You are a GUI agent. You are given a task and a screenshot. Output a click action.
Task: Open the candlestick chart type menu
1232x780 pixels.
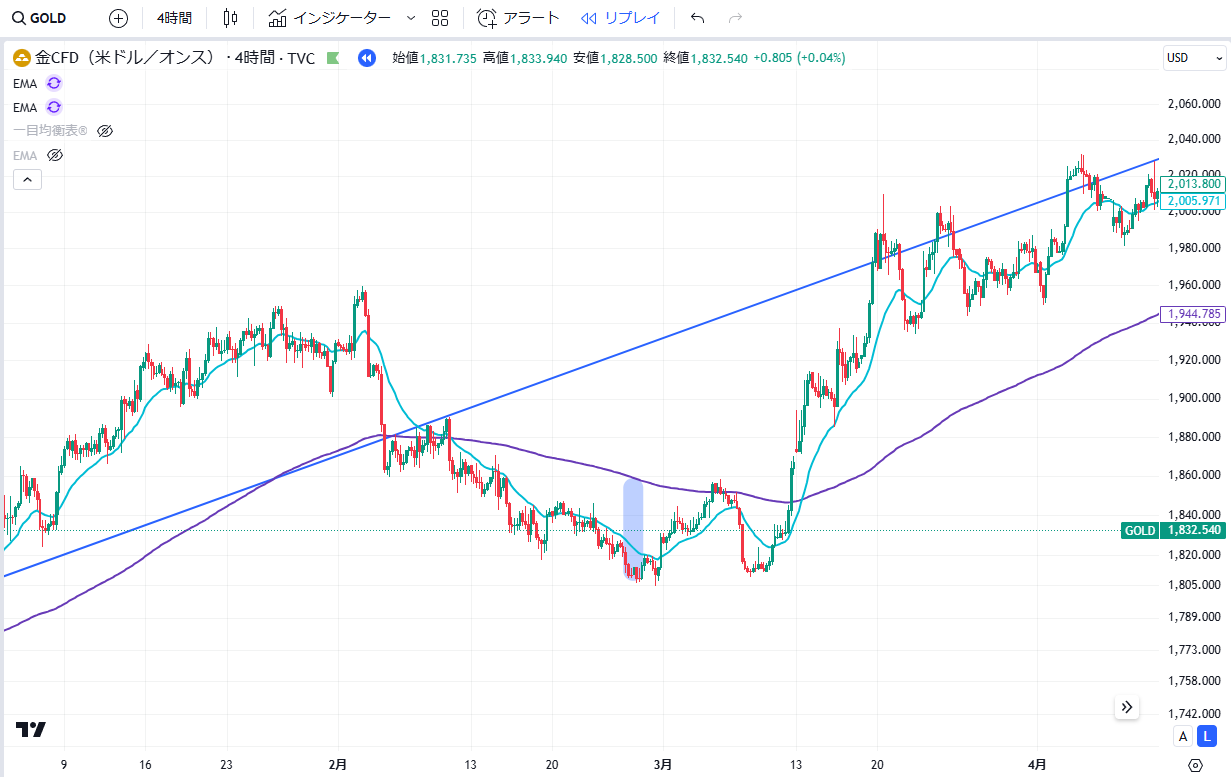pos(231,18)
